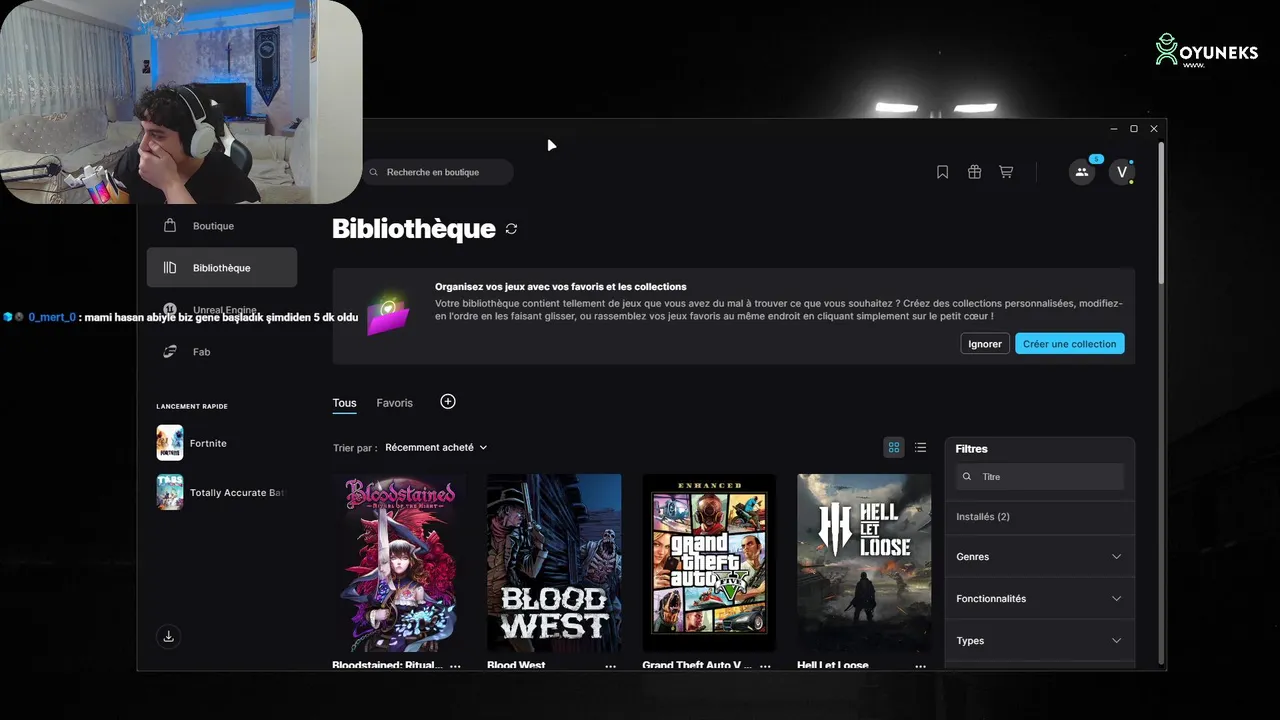This screenshot has height=720, width=1280.
Task: Open options menu for Bloodstained
Action: point(455,665)
